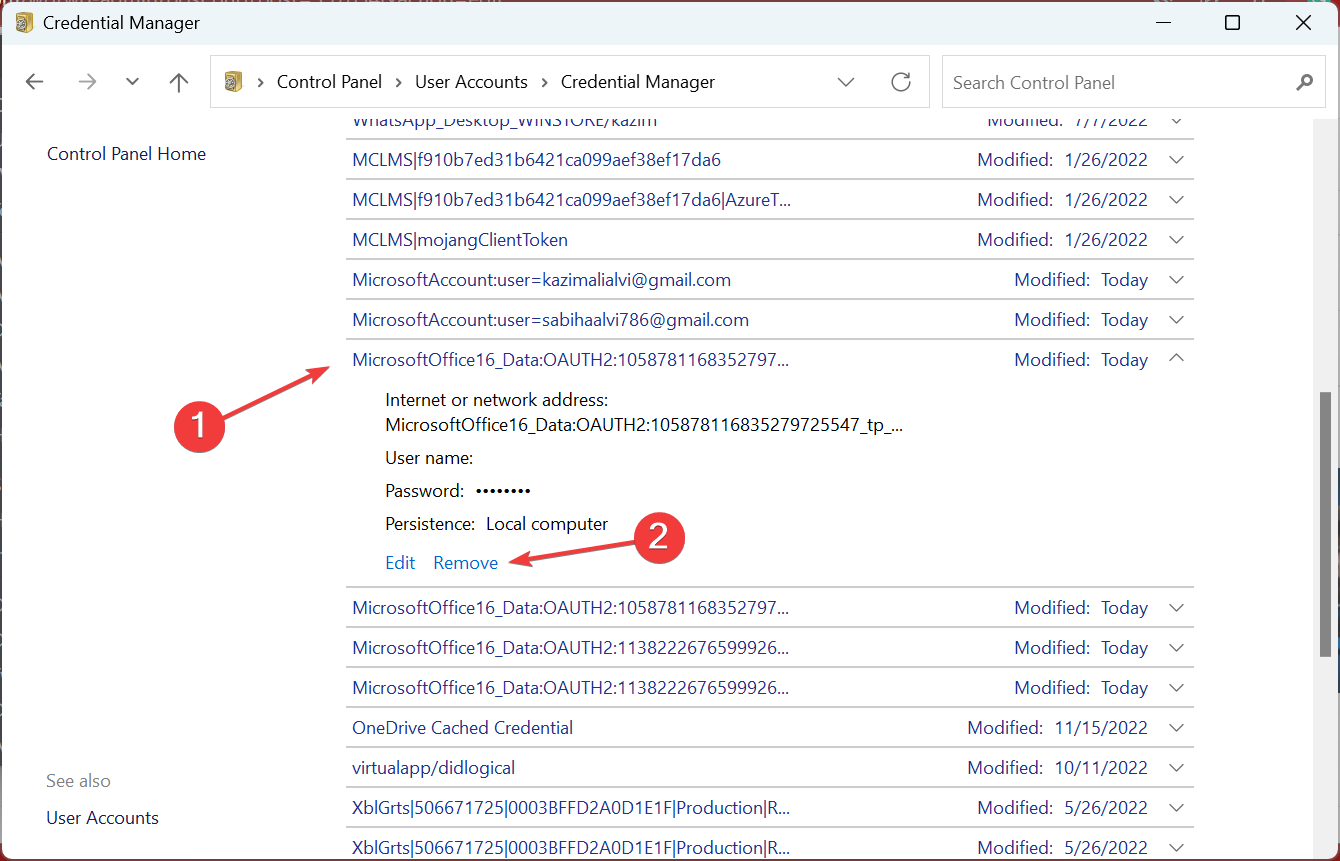Select MicrosoftAccount:user=kazimalialvi@gmail.com
Screen dimensions: 1340x861
pos(541,280)
